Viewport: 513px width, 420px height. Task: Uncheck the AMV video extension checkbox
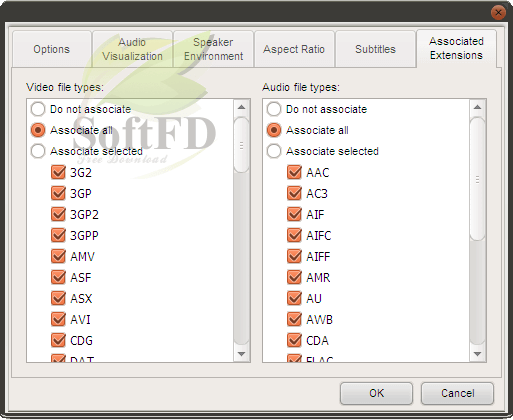coord(58,256)
